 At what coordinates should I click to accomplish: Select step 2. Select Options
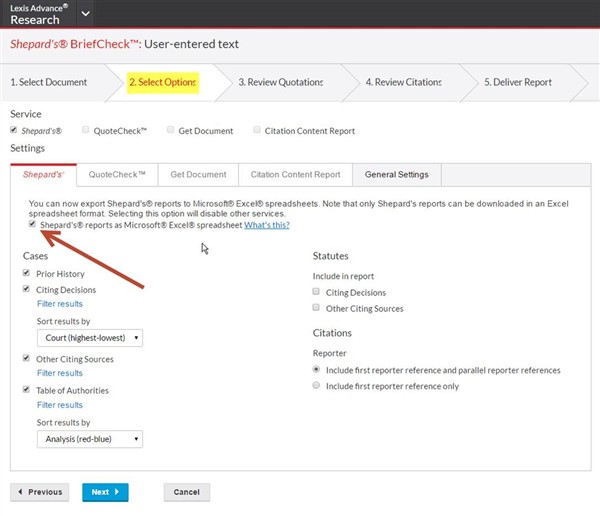(163, 83)
